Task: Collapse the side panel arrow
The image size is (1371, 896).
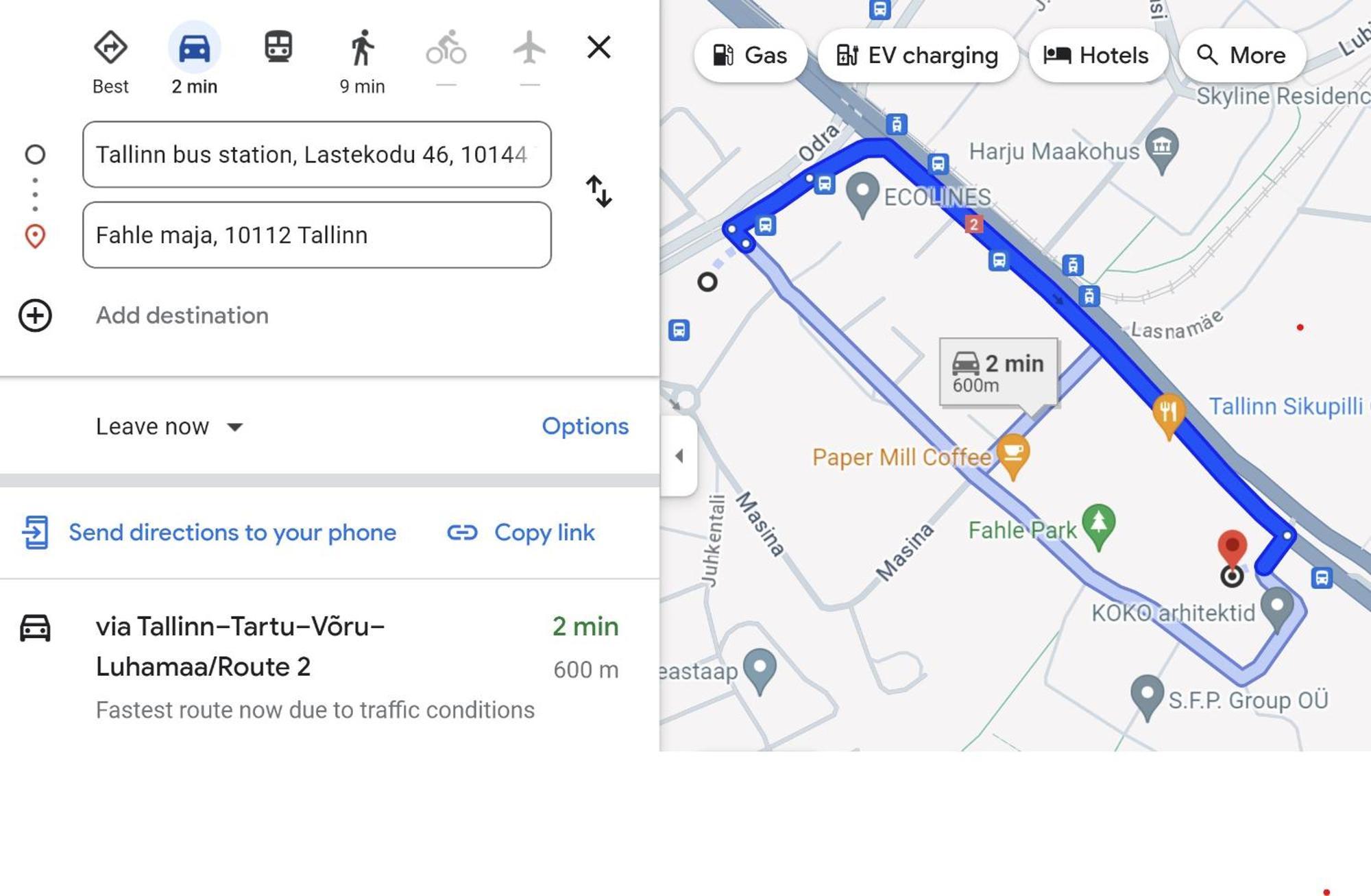Action: click(679, 456)
